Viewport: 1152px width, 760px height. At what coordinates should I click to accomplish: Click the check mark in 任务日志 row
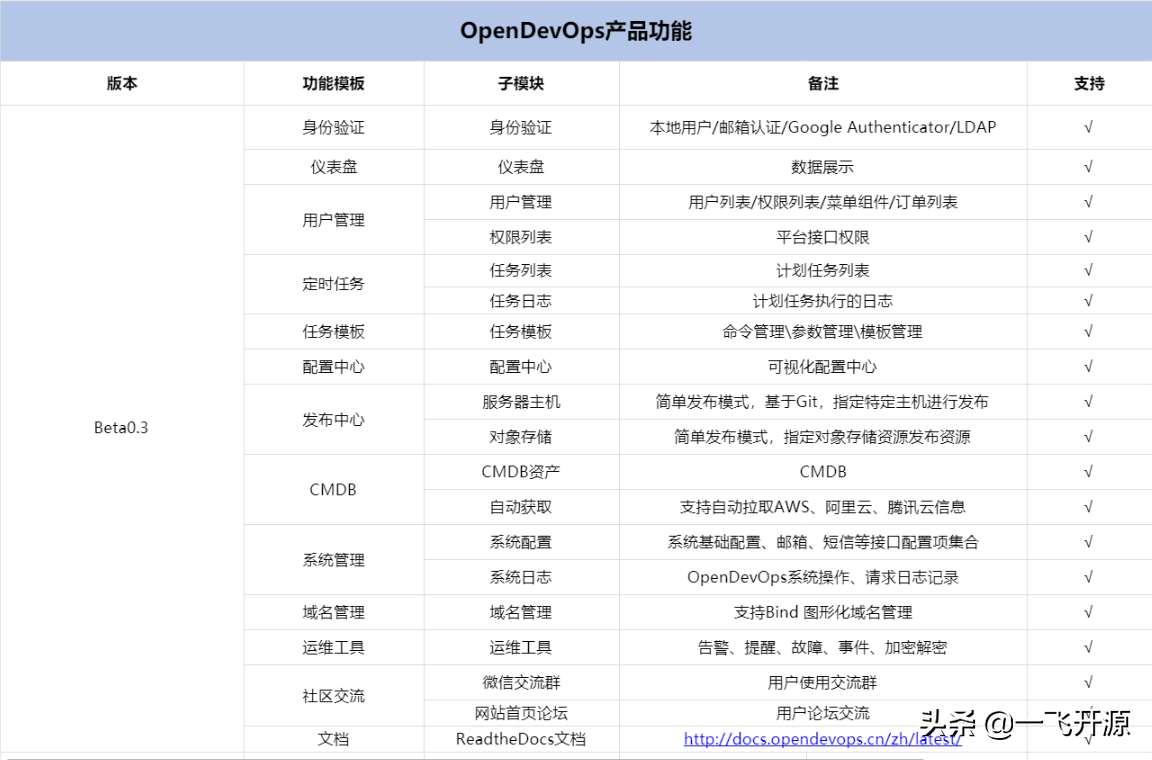coord(1089,301)
